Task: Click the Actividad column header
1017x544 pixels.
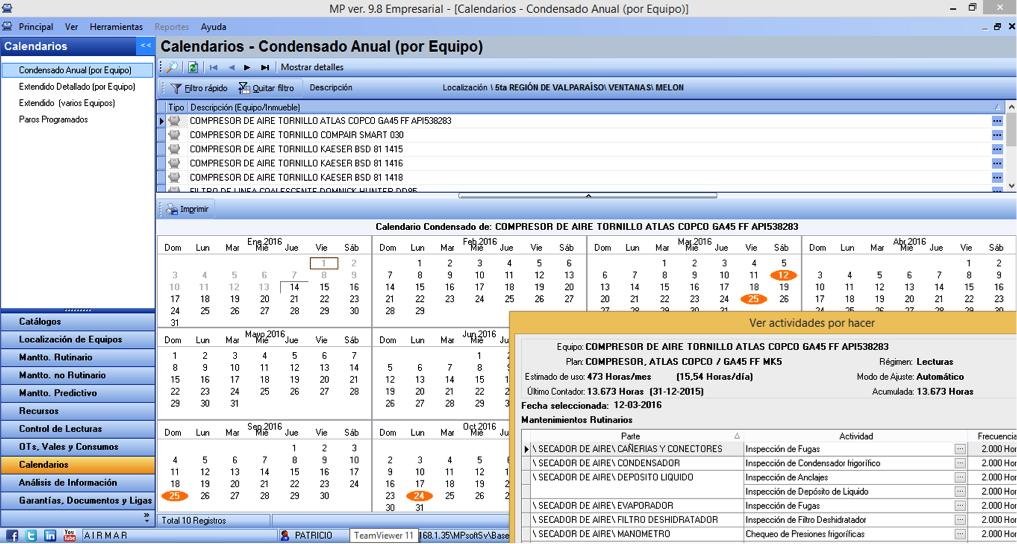Action: tap(856, 436)
